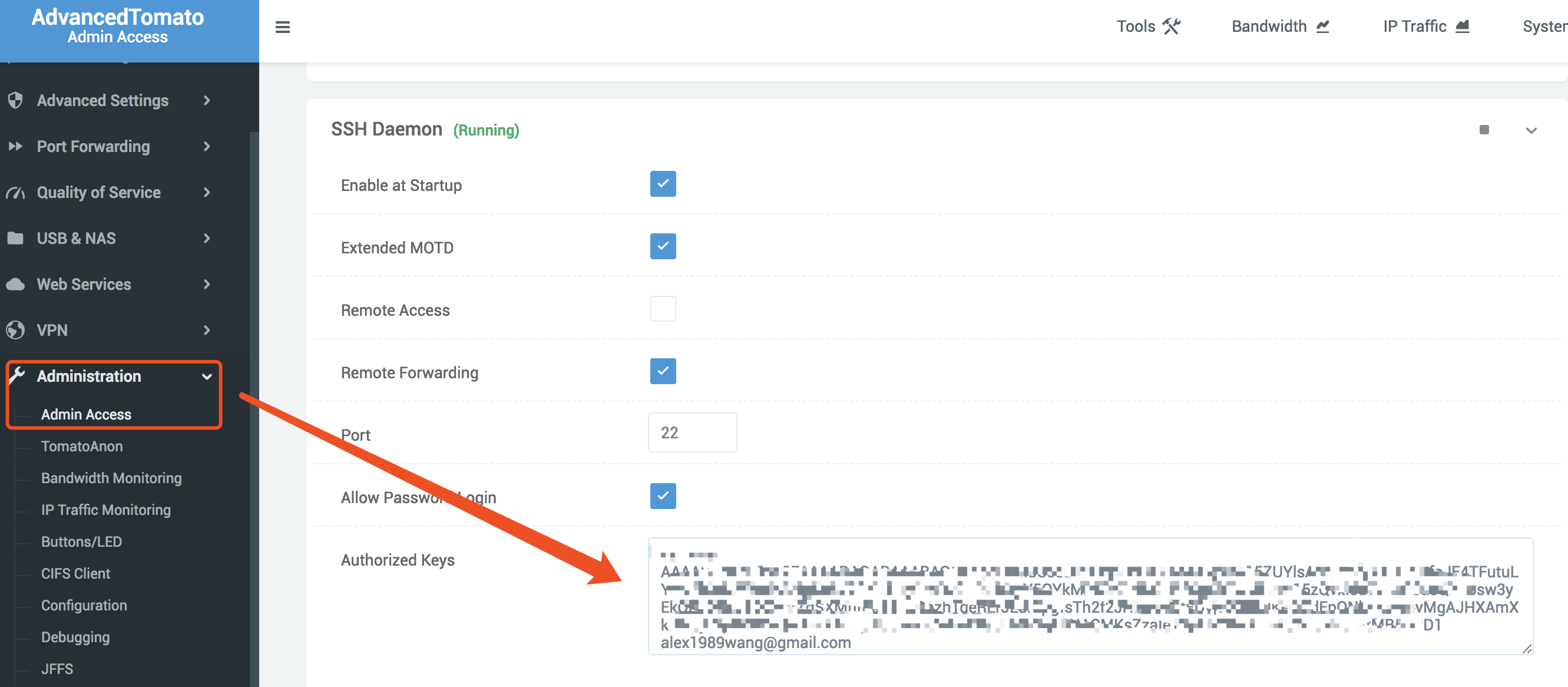This screenshot has height=687, width=1568.
Task: Open Bandwidth Monitoring page
Action: point(111,478)
